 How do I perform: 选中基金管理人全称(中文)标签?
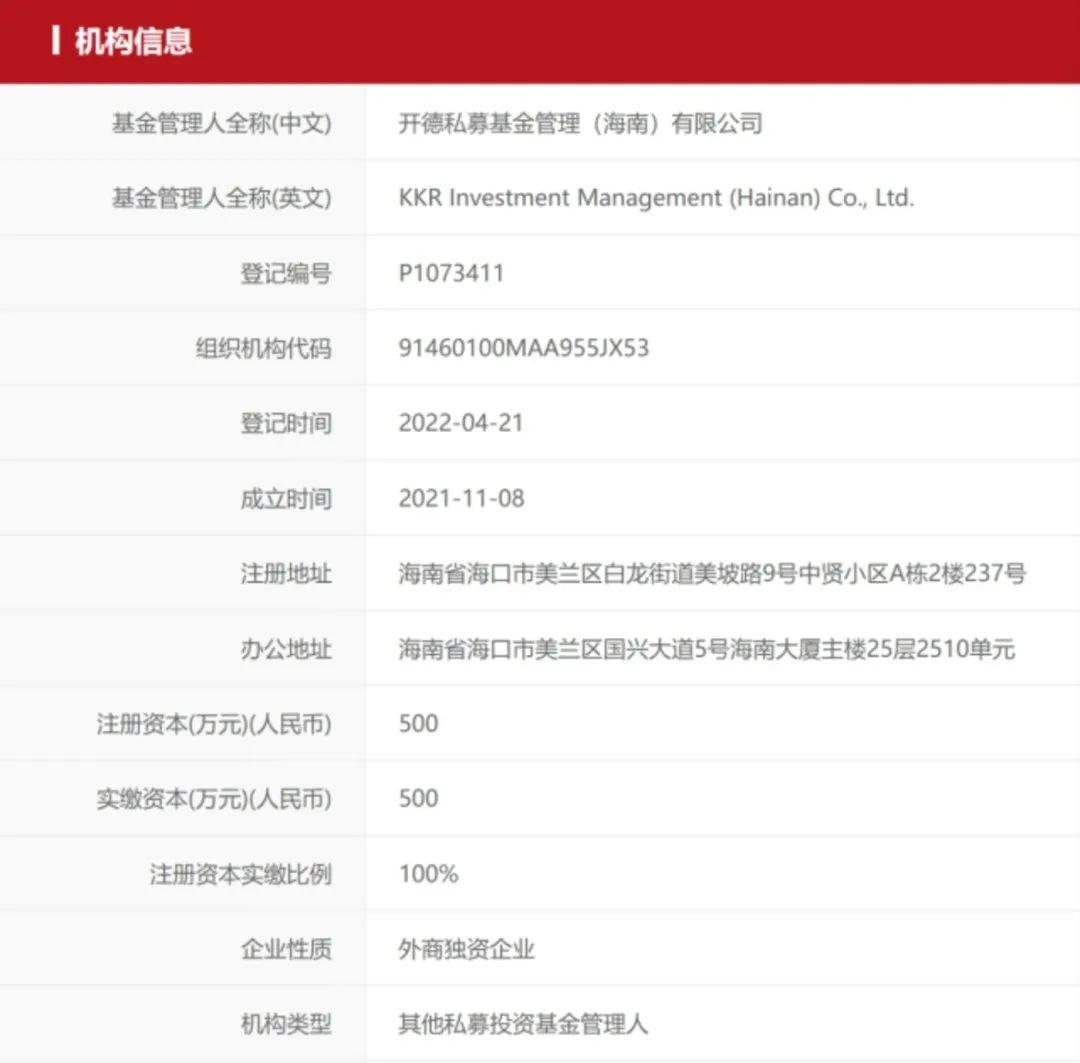click(220, 123)
